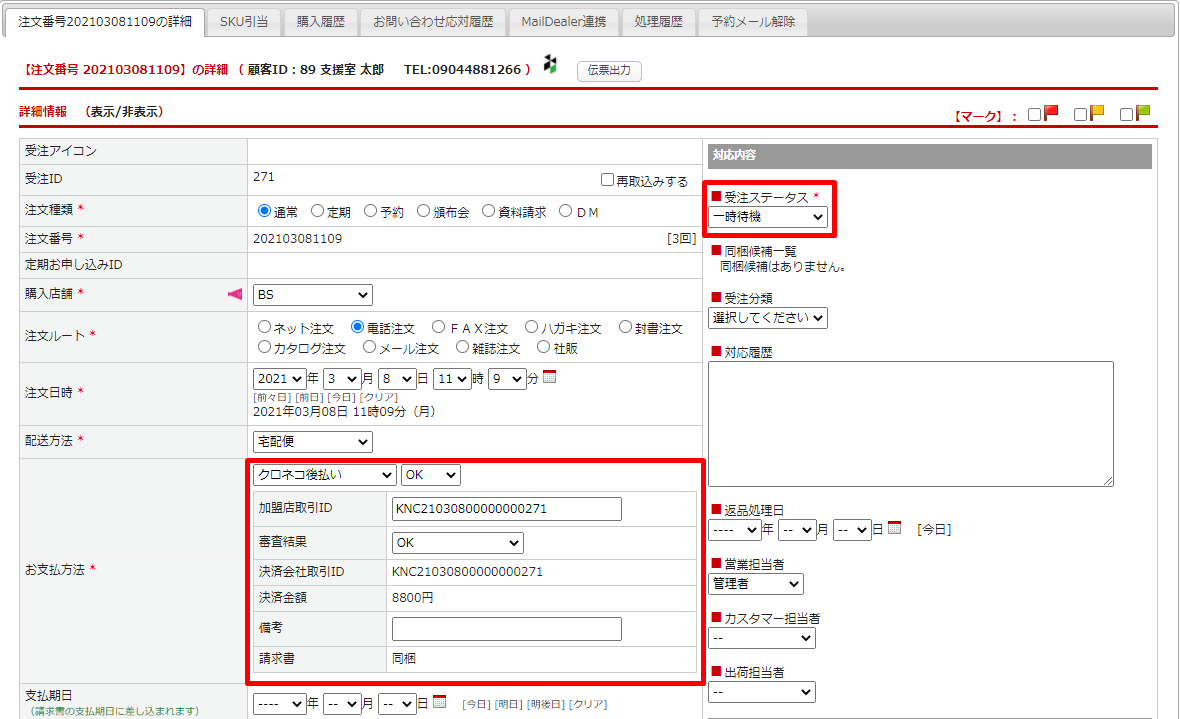Open the 配送方法 宅配便 dropdown
Viewport: 1180px width, 719px height.
click(312, 441)
